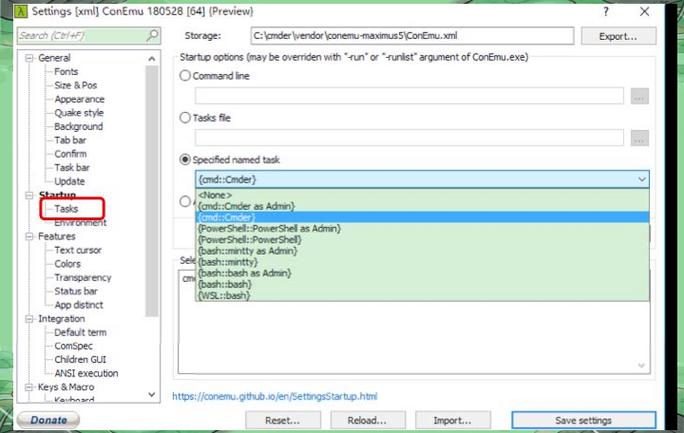Collapse the General tree node
The height and width of the screenshot is (433, 684).
click(29, 58)
